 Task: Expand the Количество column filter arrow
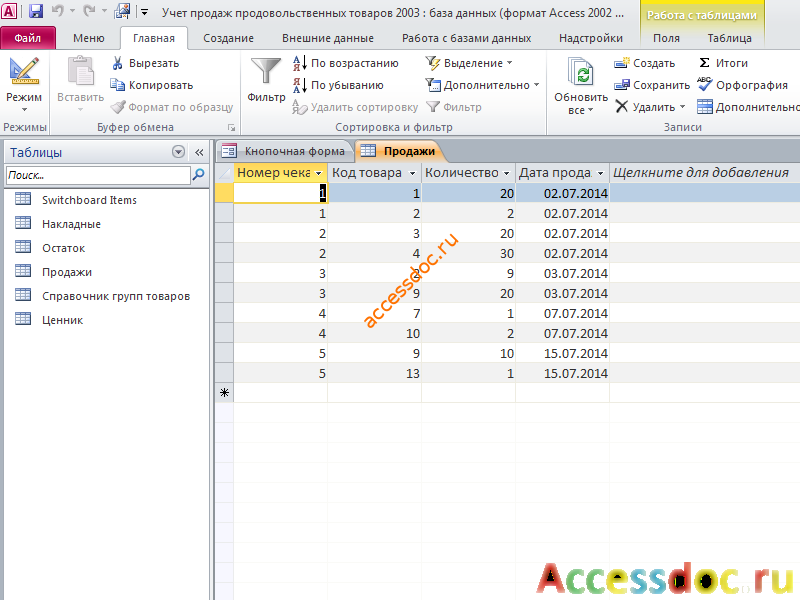click(506, 173)
